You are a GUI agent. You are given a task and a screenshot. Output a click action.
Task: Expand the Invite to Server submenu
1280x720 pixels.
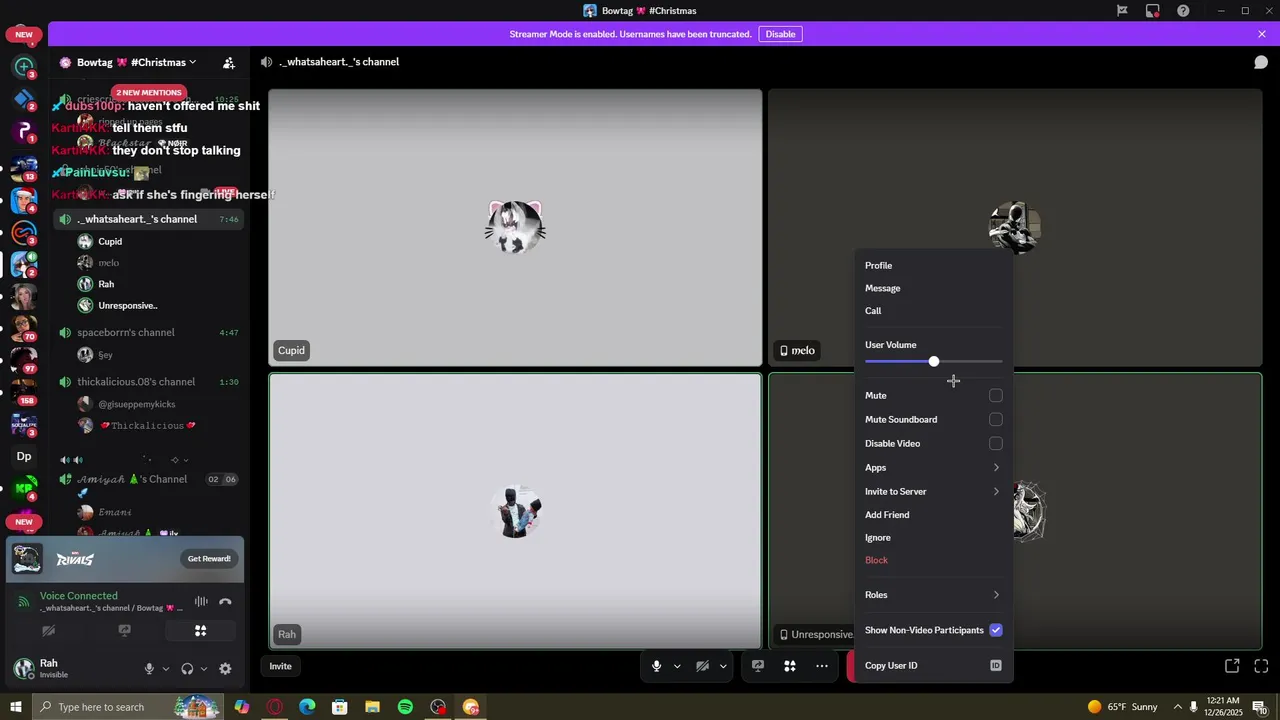(933, 491)
